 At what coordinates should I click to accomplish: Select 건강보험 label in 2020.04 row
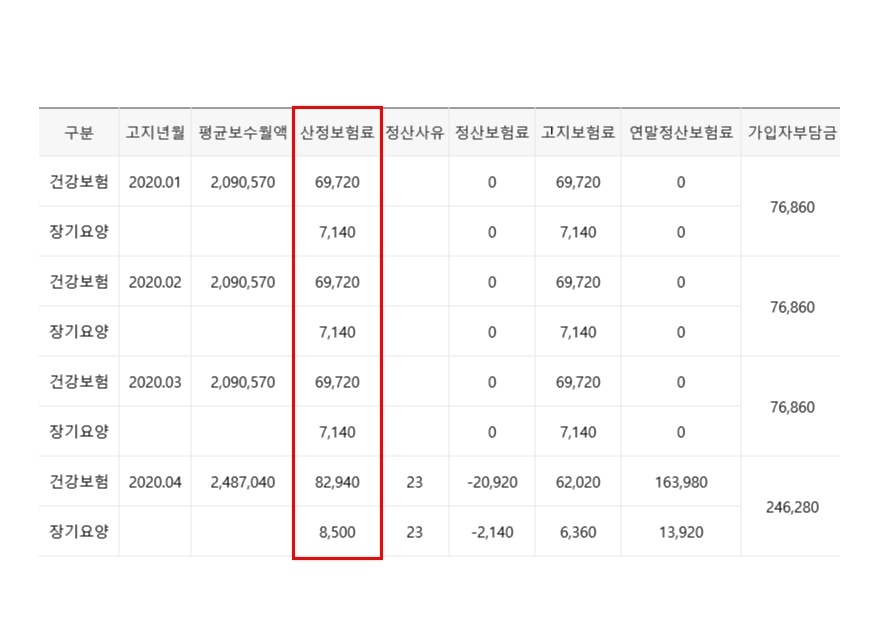pos(79,482)
